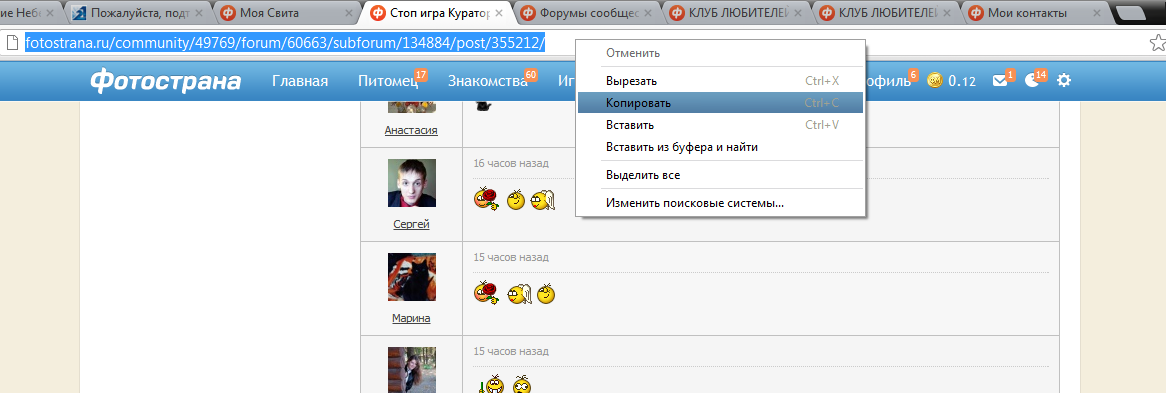Close the 'Форумы сообщес' tab
1166x393 pixels.
click(649, 13)
